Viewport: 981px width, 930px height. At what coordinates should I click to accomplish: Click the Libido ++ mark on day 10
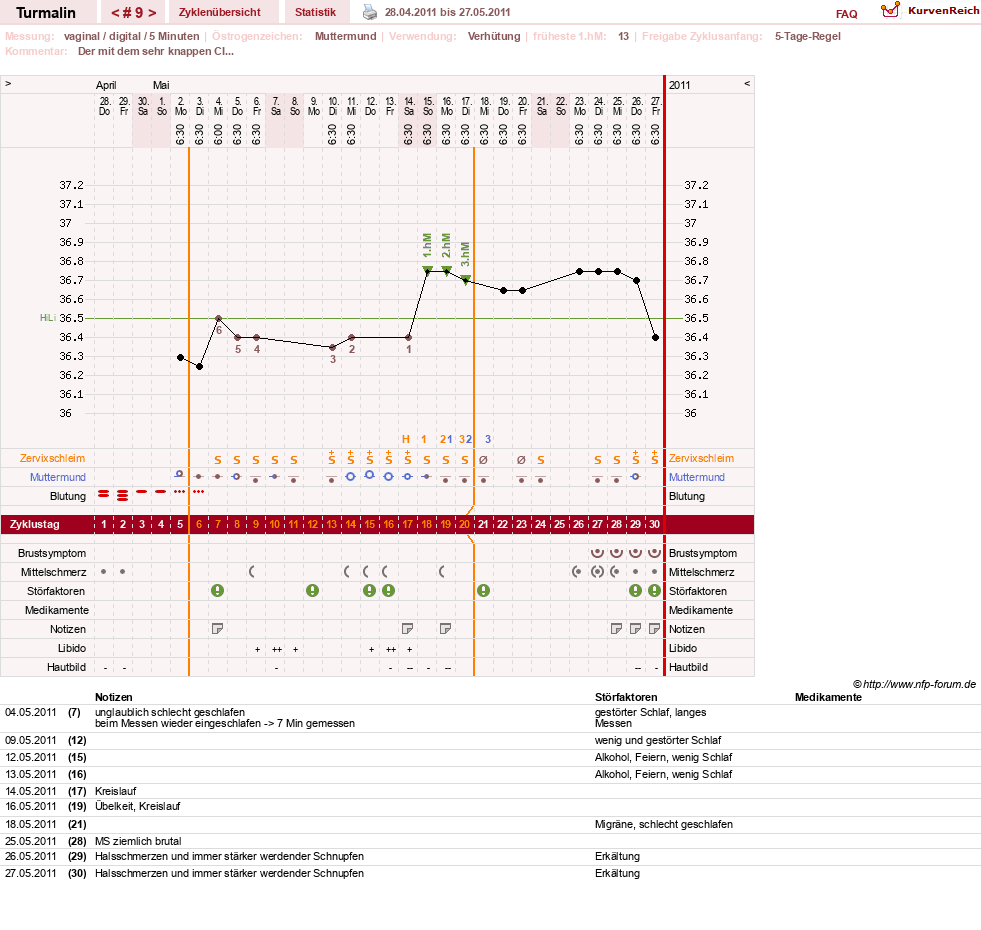click(x=277, y=650)
